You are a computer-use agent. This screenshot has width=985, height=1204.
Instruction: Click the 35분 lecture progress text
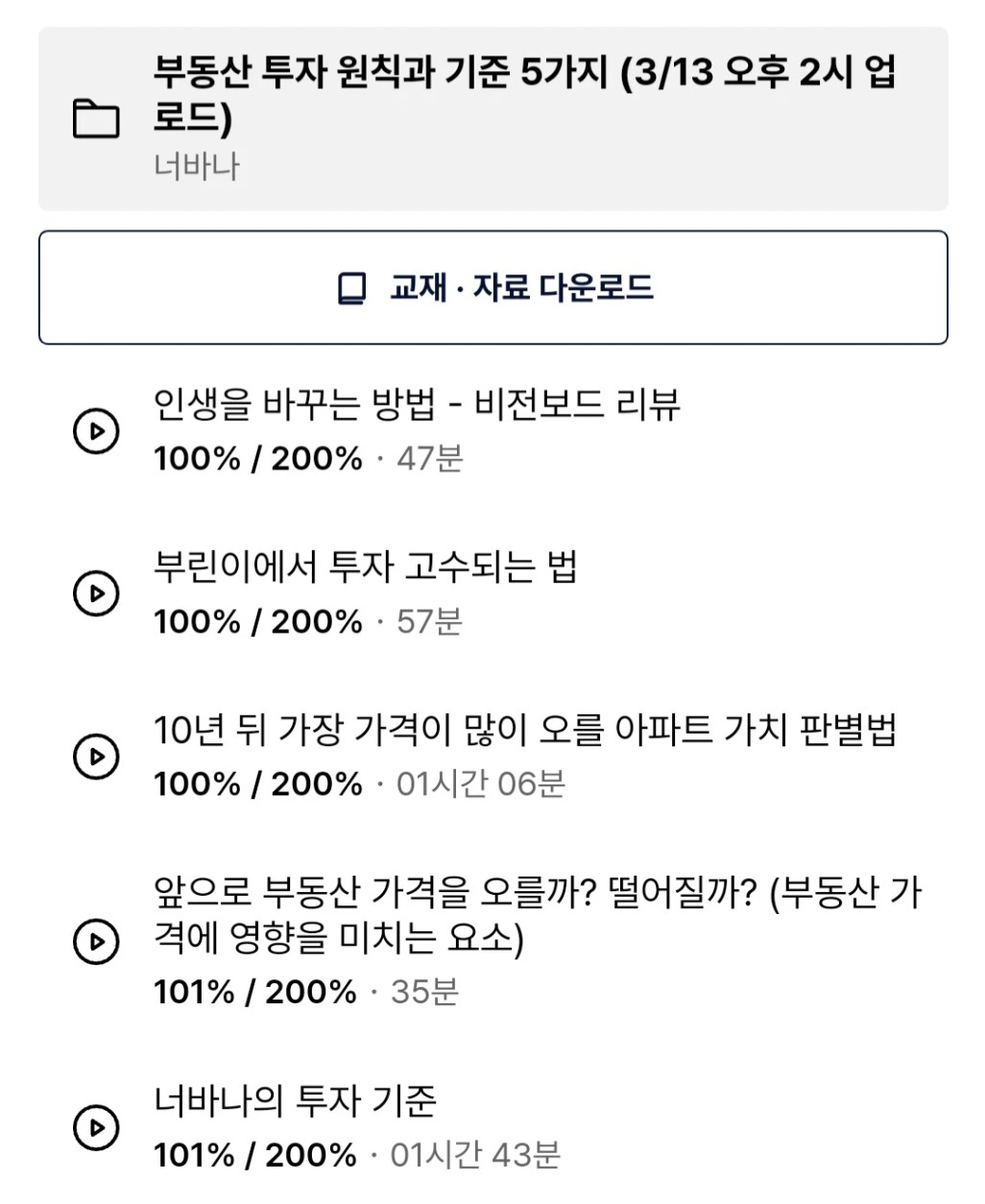[424, 992]
